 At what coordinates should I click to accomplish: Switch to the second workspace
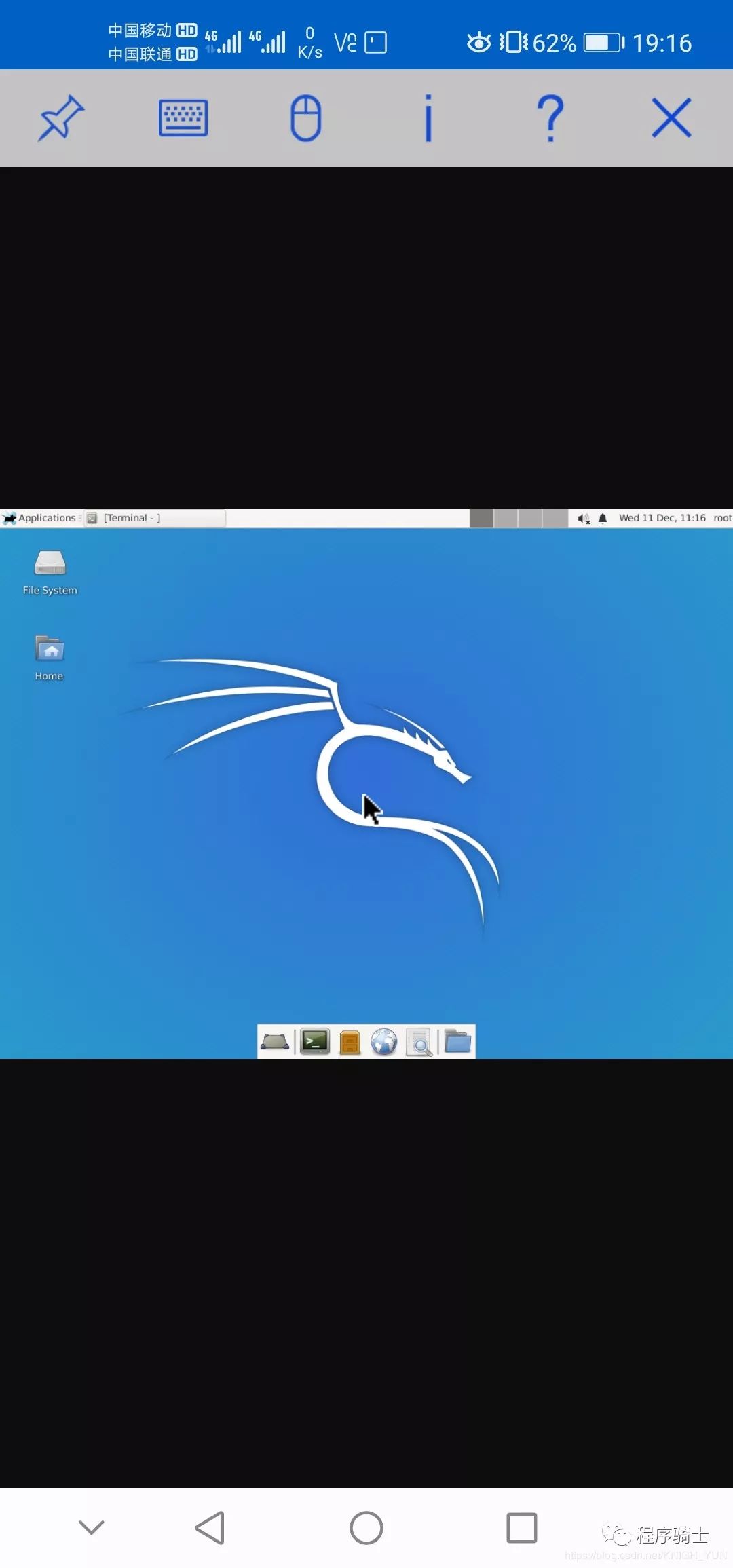(x=506, y=519)
